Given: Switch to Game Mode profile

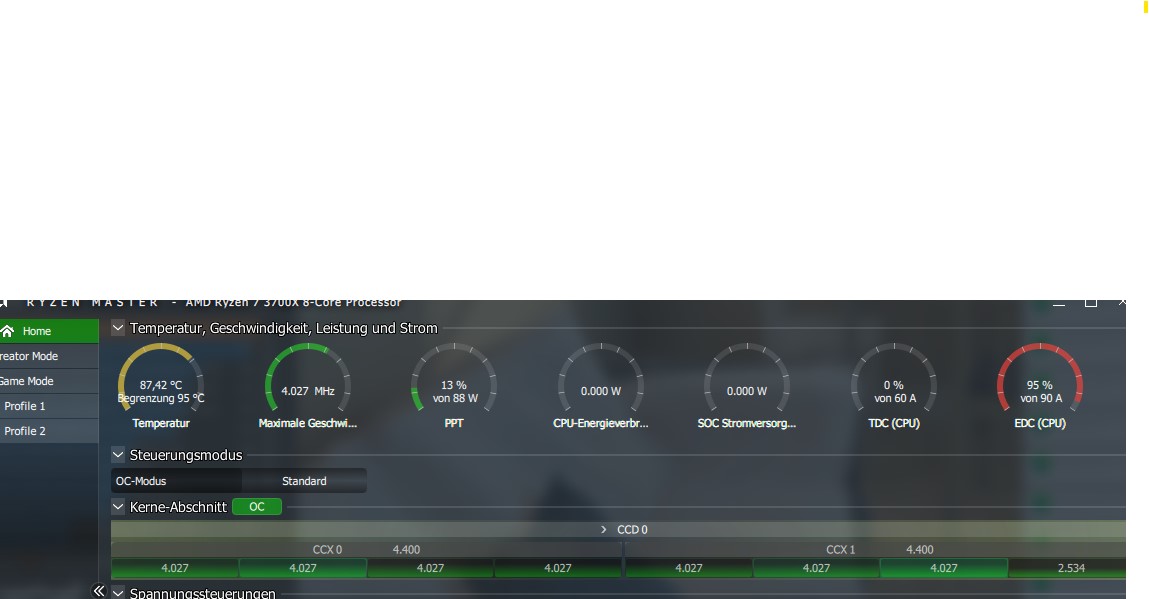Looking at the screenshot, I should point(48,381).
